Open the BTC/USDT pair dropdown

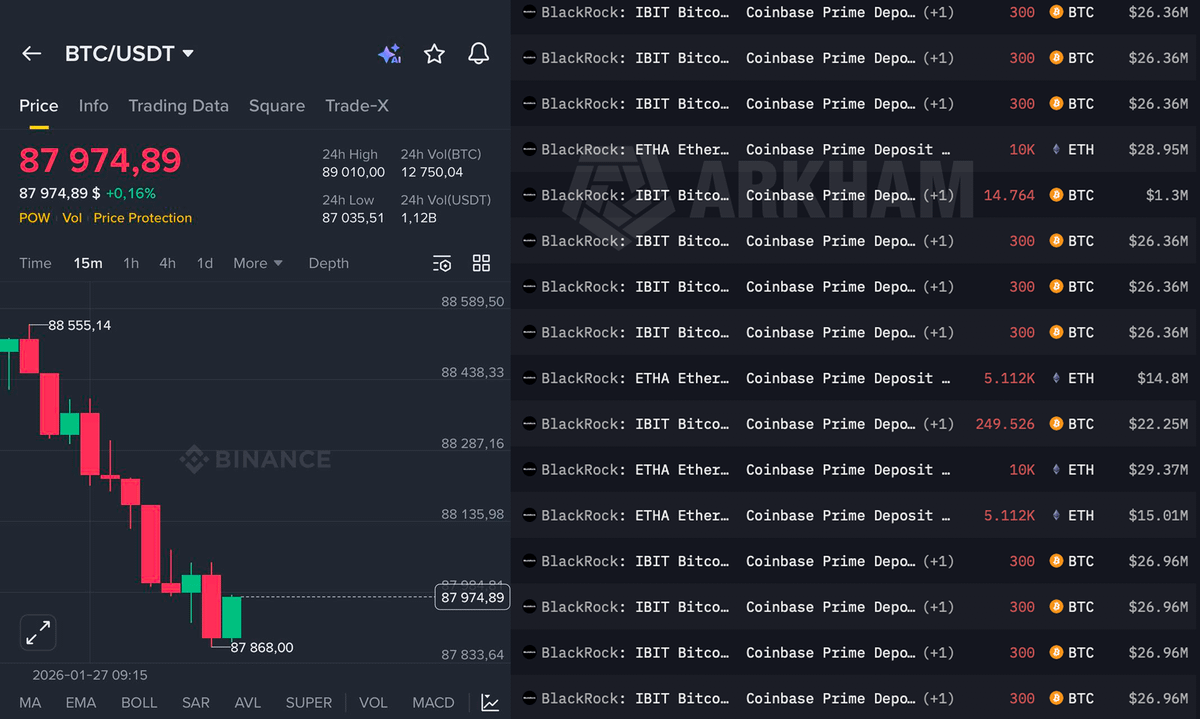pyautogui.click(x=129, y=54)
